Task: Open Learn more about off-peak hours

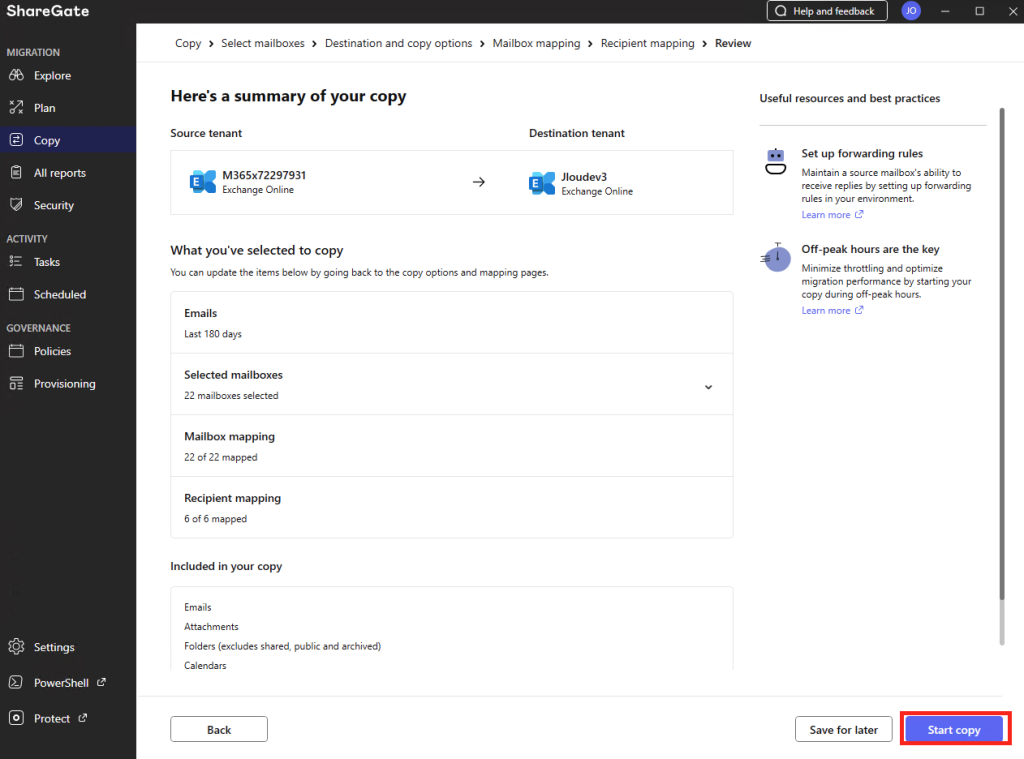Action: pos(832,311)
